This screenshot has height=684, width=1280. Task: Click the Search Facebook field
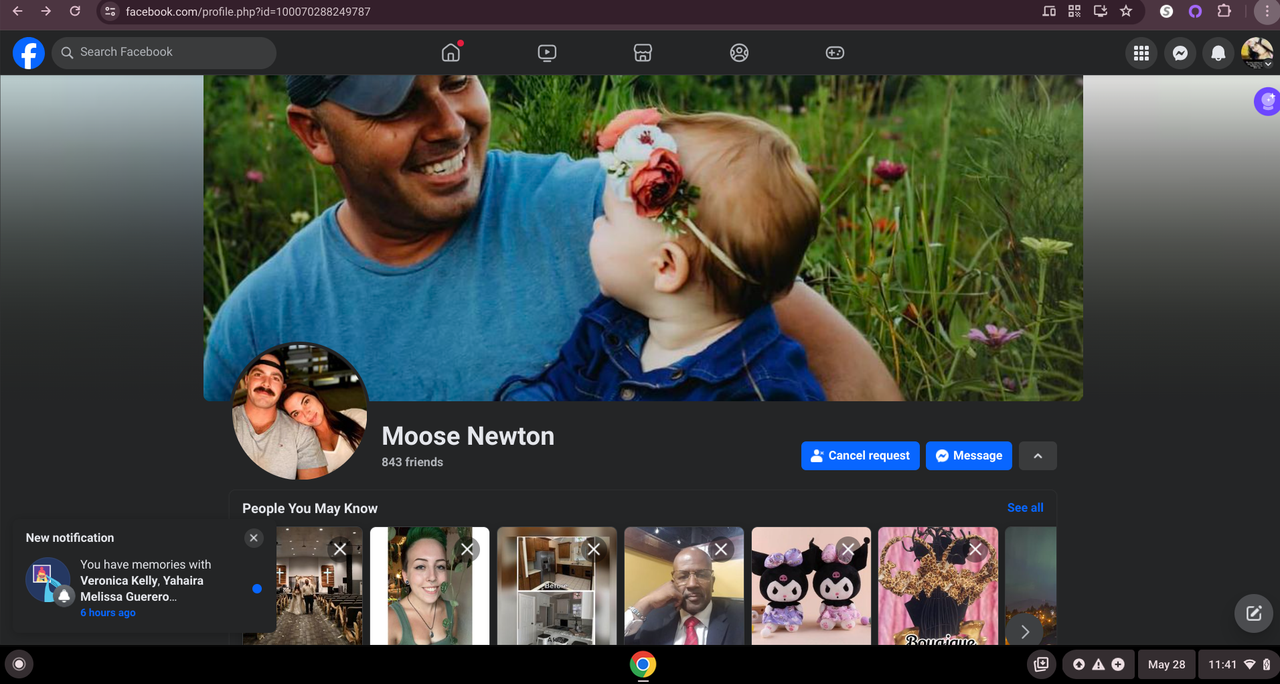click(164, 52)
